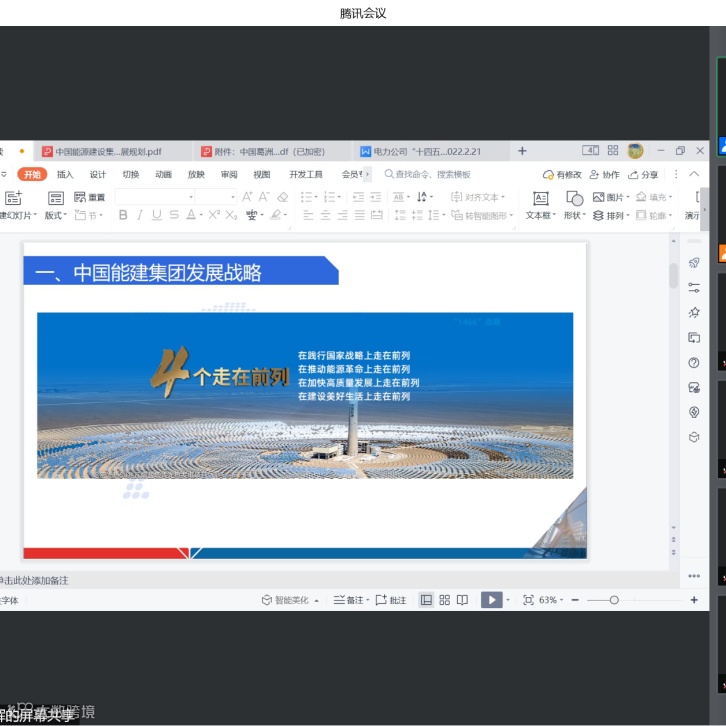
Task: Expand the slideshow play options arrow
Action: [x=508, y=600]
